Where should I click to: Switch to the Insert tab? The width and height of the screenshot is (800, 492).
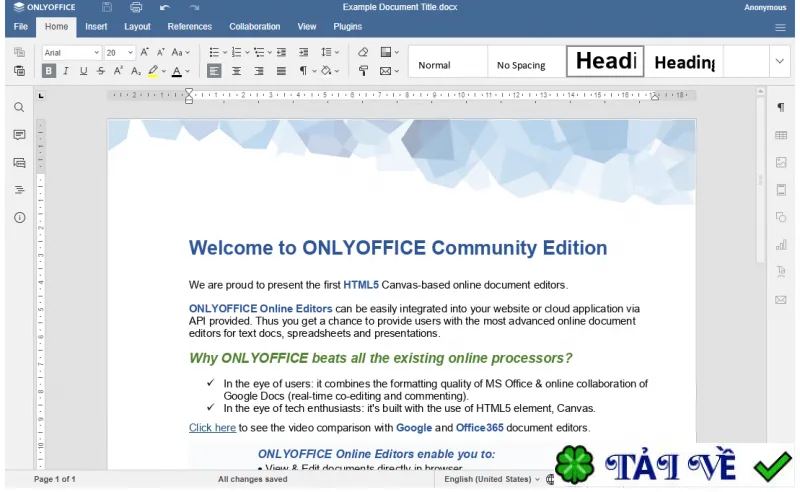point(96,27)
